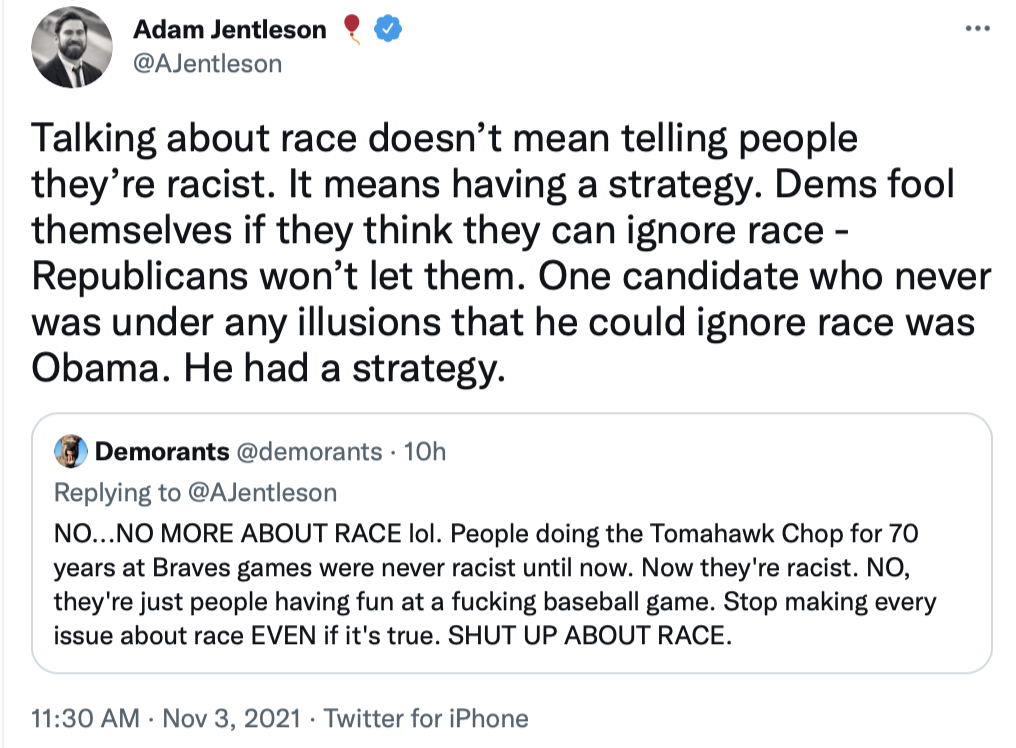Click the small Demorants avatar icon
1016x748 pixels.
click(x=69, y=452)
